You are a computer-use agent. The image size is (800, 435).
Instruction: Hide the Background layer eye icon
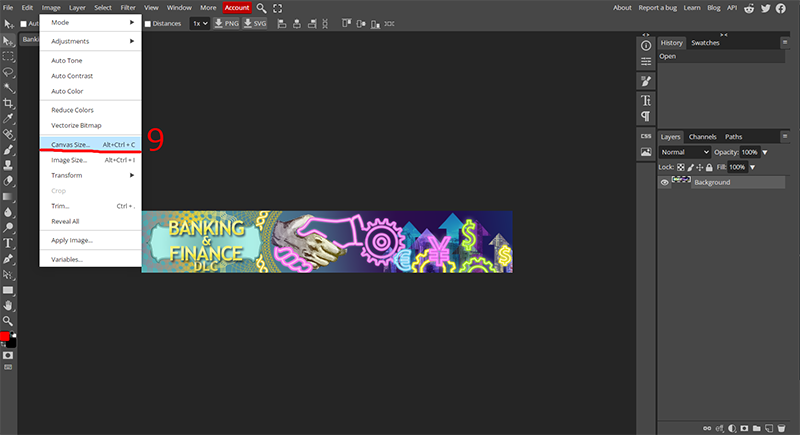coord(664,183)
